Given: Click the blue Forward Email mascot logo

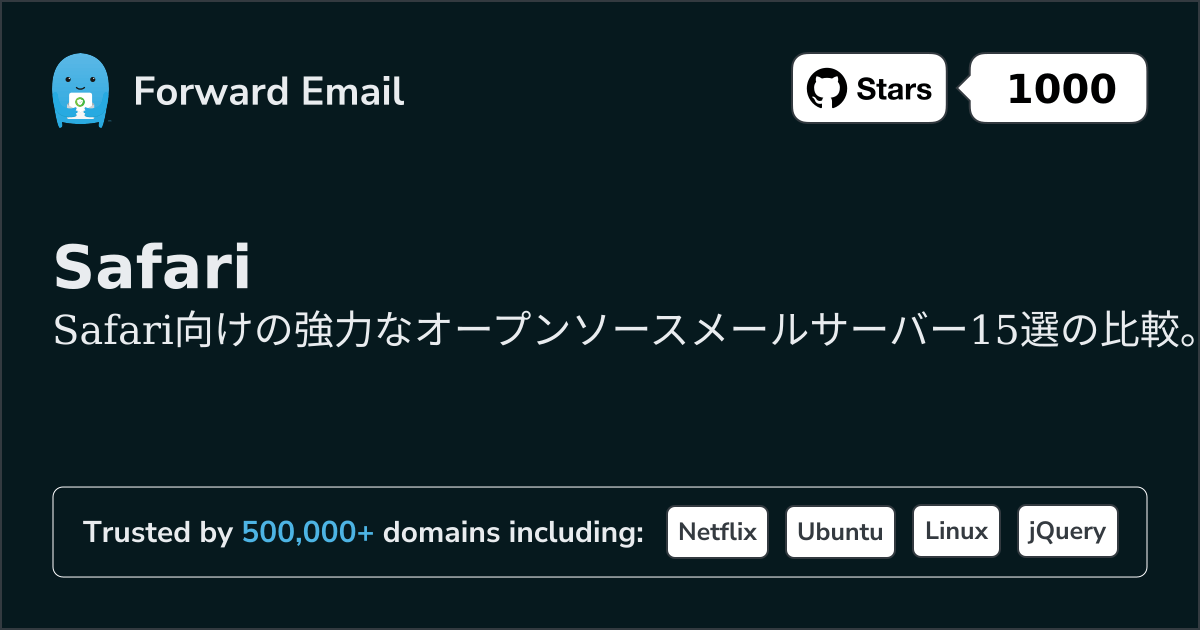Looking at the screenshot, I should tap(79, 91).
